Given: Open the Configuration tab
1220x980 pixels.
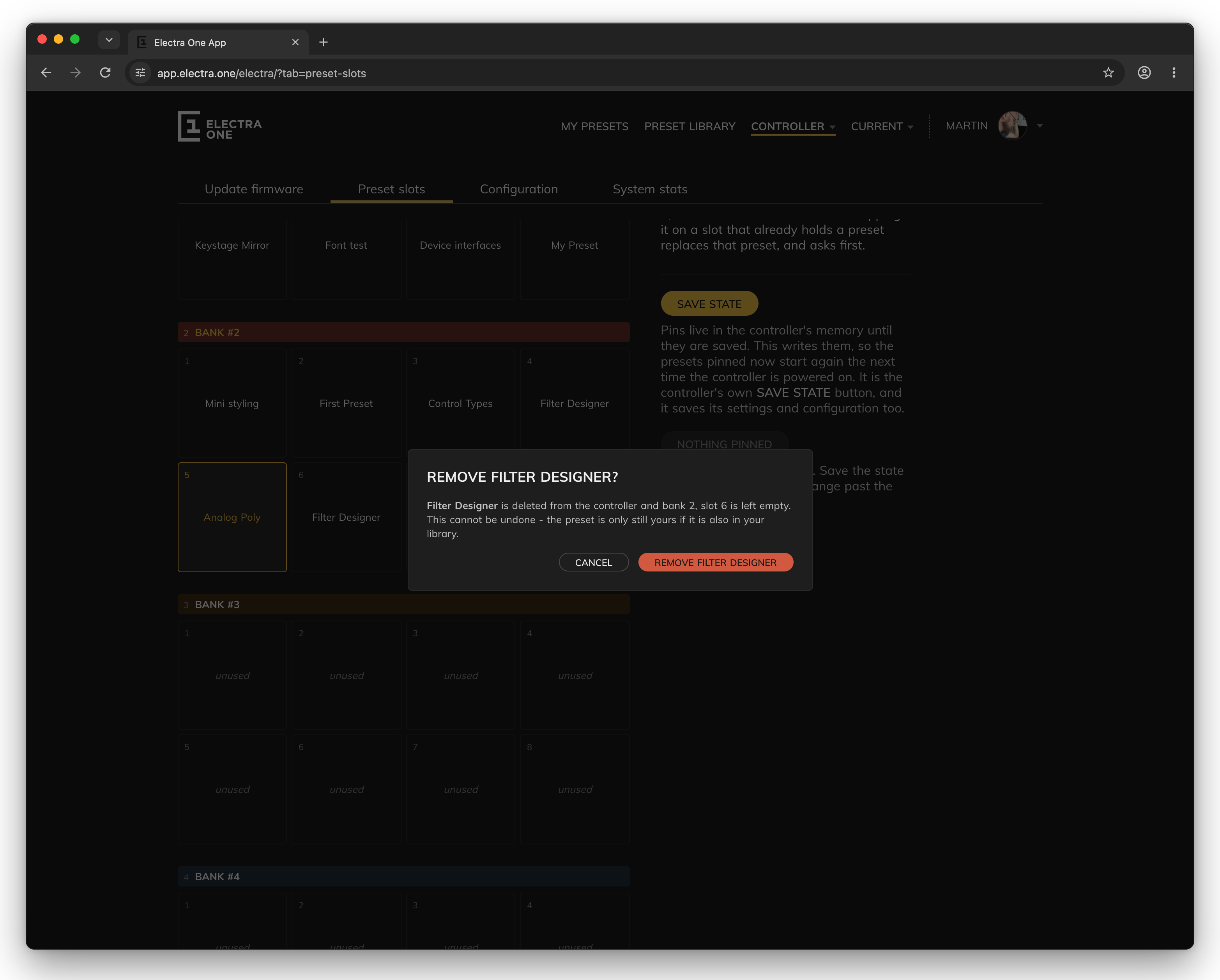Looking at the screenshot, I should click(x=519, y=189).
